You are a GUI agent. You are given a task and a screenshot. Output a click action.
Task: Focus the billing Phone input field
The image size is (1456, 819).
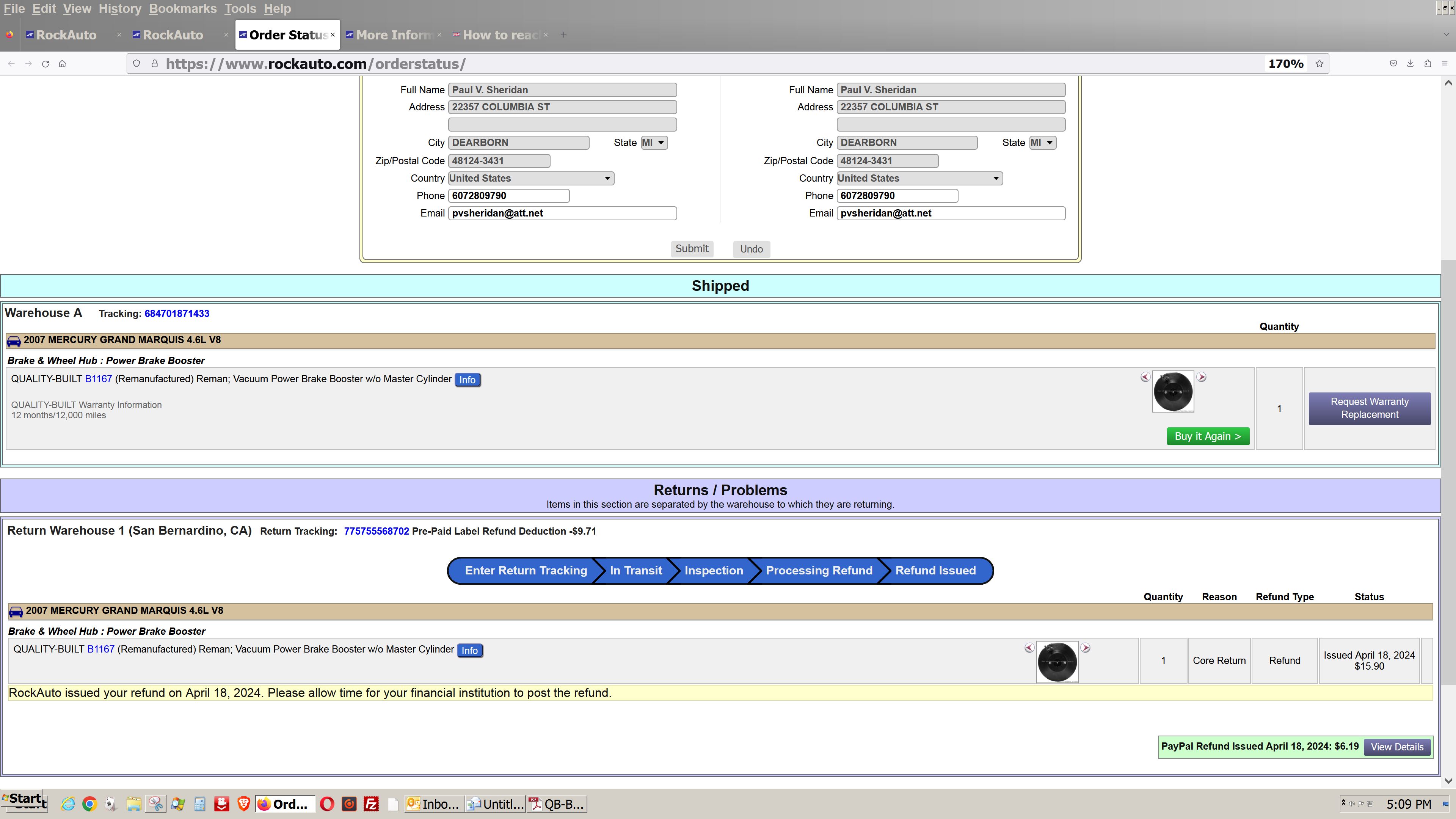coord(509,196)
